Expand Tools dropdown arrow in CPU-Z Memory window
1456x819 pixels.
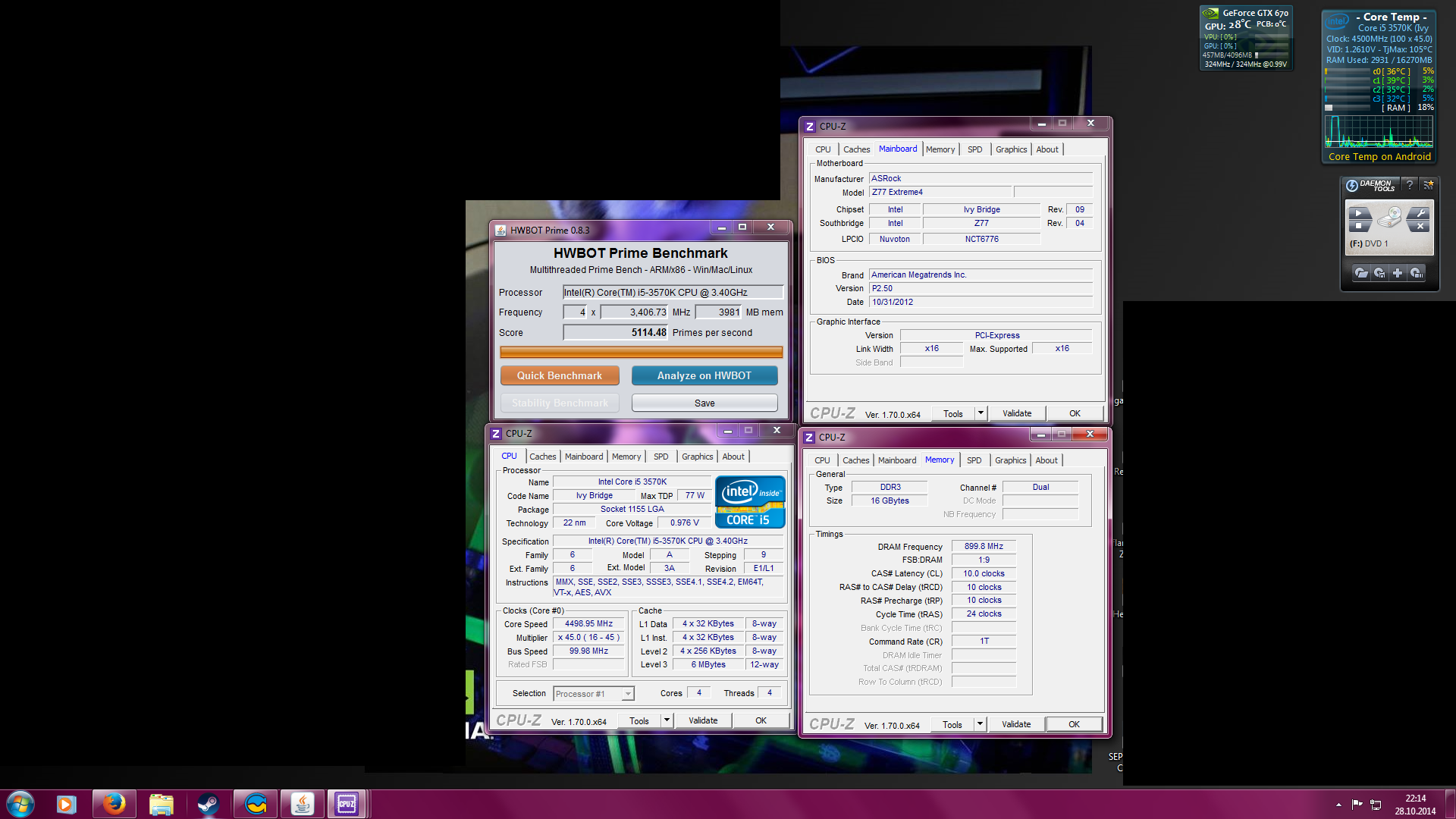pos(980,724)
